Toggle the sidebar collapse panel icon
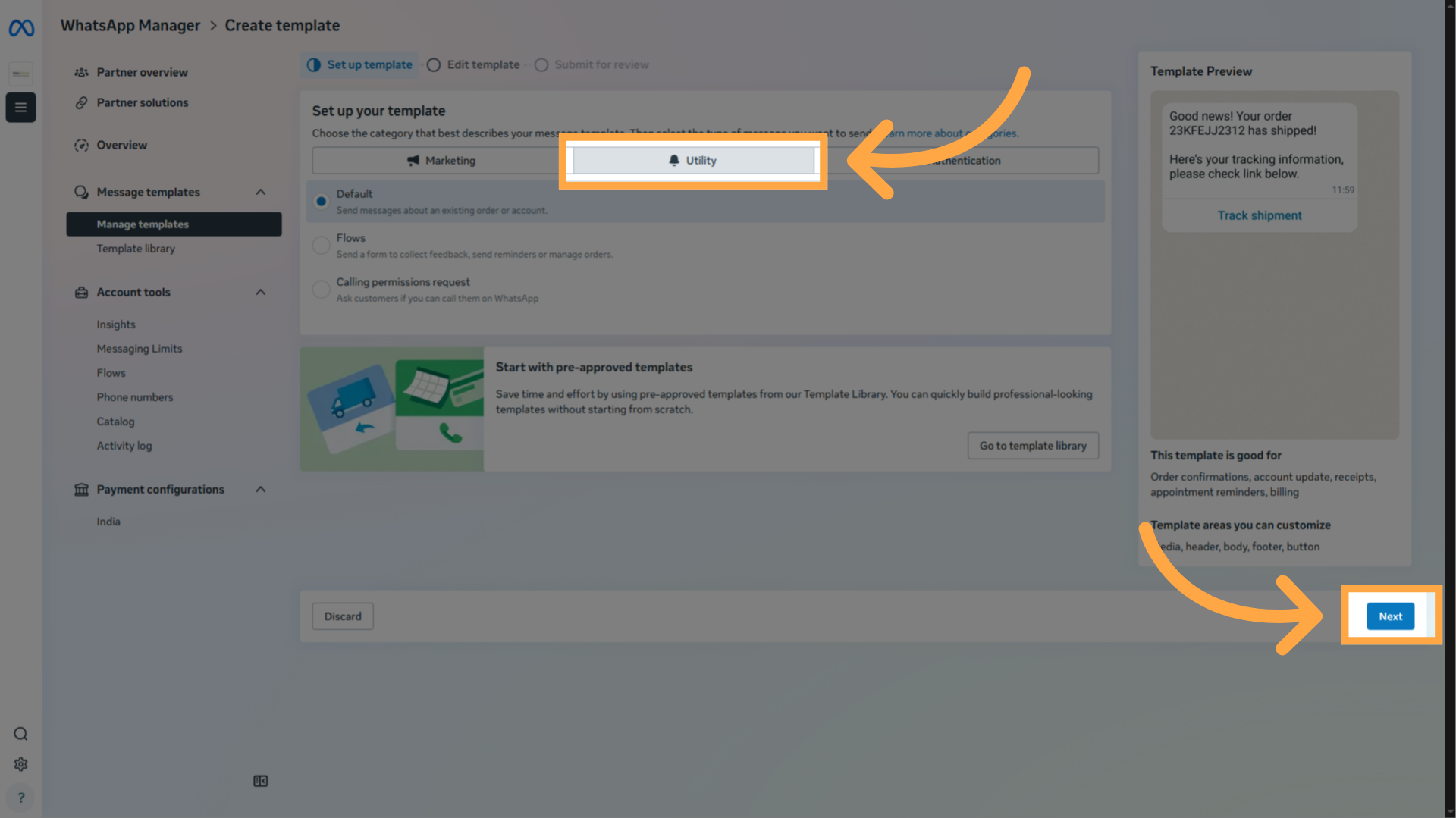1456x818 pixels. point(260,781)
